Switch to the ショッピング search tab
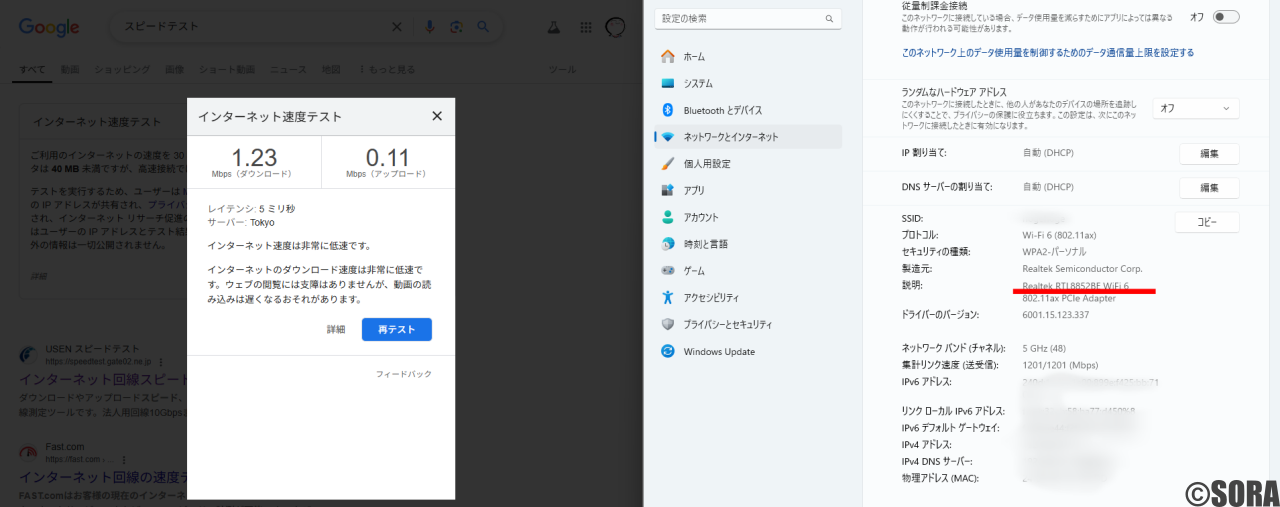The image size is (1280, 507). coord(122,69)
